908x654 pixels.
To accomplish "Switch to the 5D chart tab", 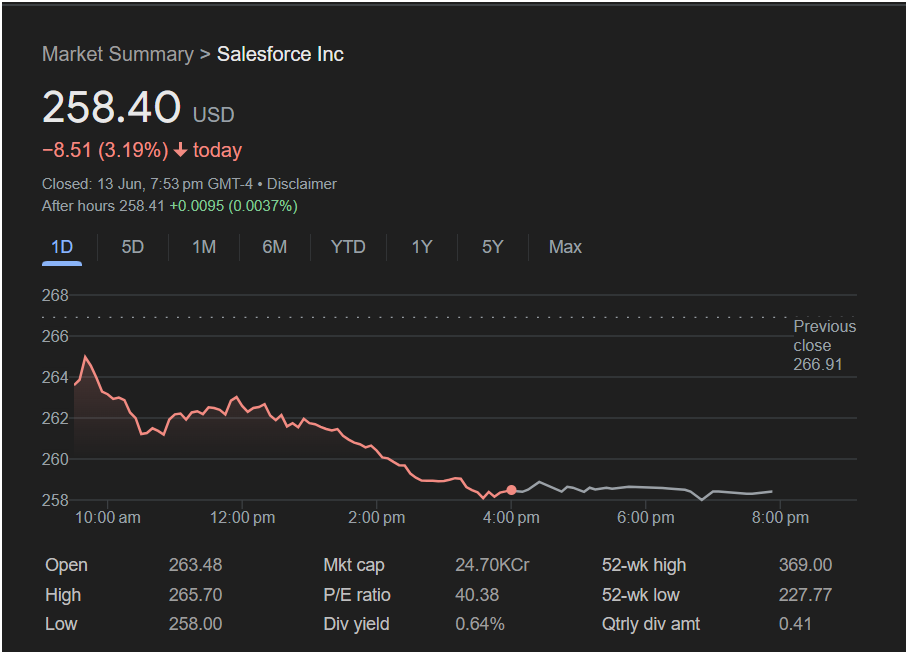I will pyautogui.click(x=133, y=247).
